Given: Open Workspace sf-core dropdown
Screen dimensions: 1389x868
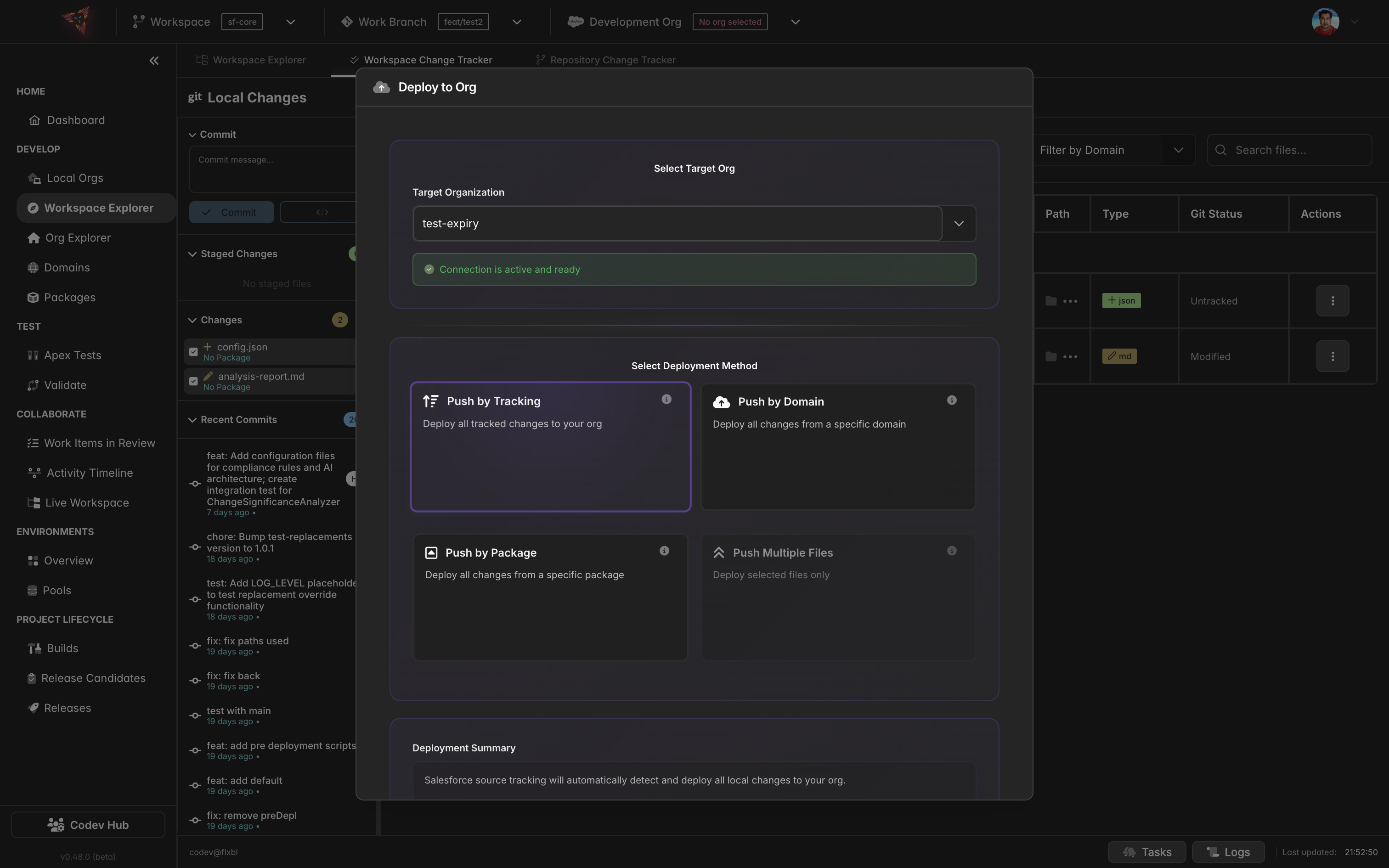Looking at the screenshot, I should pyautogui.click(x=290, y=22).
